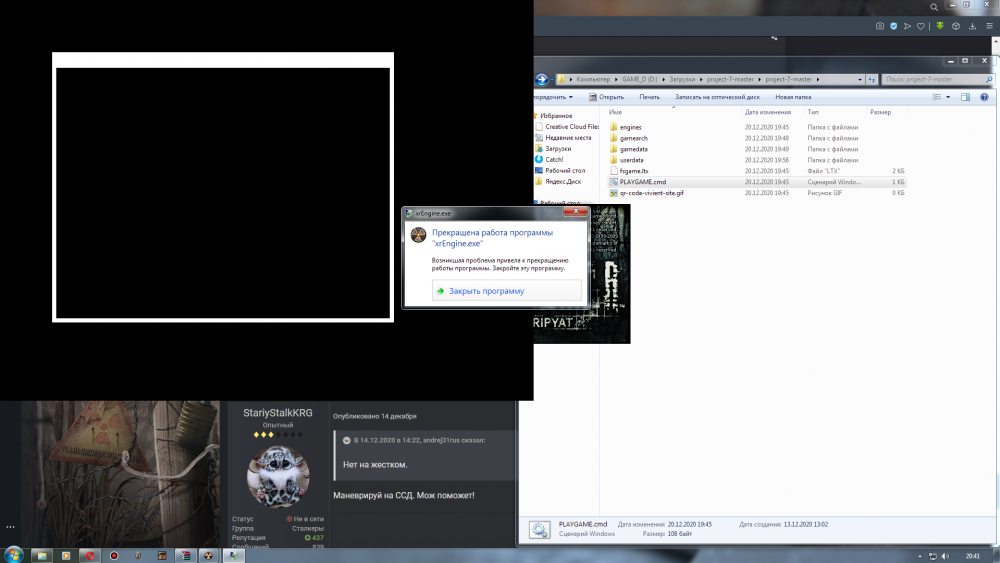Viewport: 1000px width, 563px height.
Task: Open the Explorer address history dropdown arrow
Action: 860,79
